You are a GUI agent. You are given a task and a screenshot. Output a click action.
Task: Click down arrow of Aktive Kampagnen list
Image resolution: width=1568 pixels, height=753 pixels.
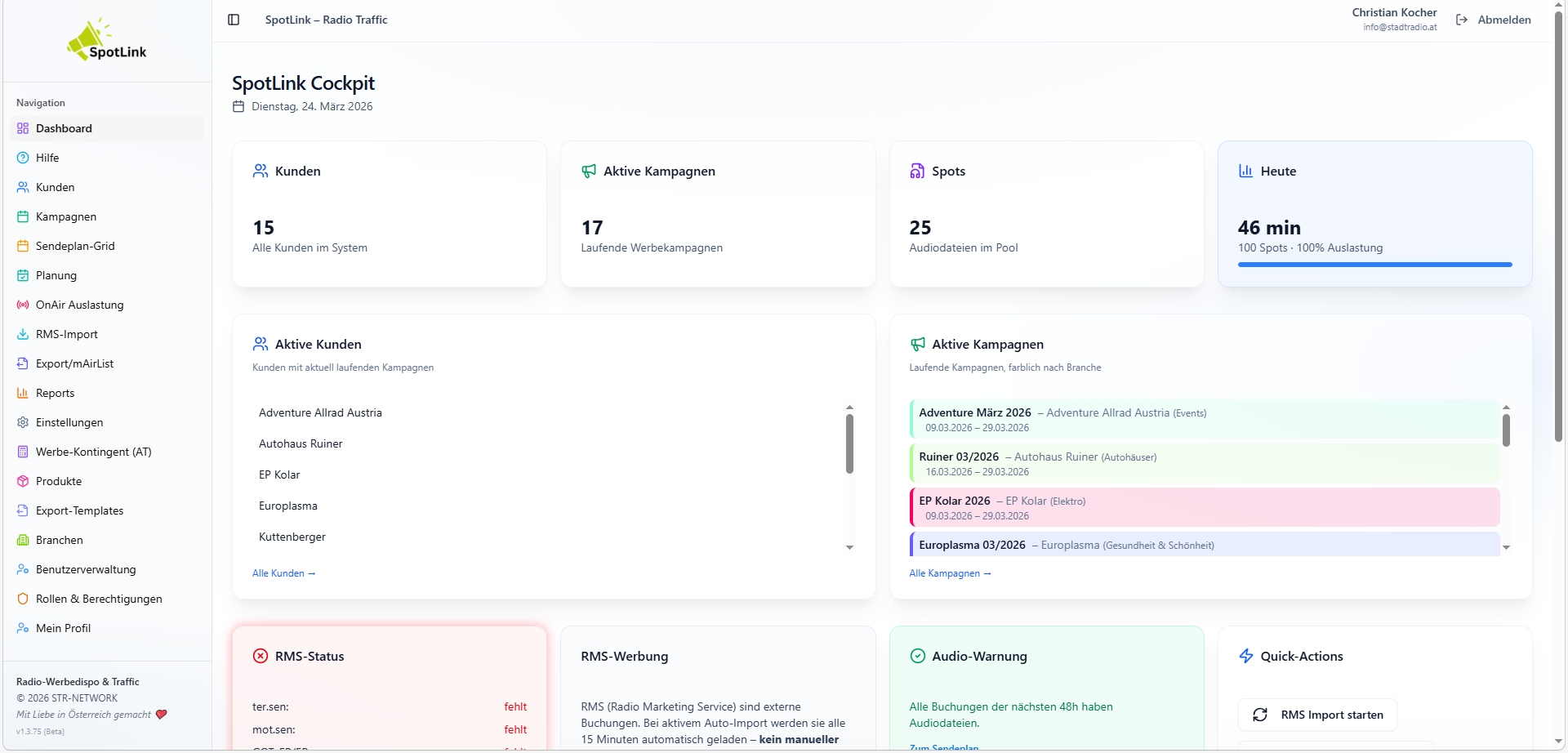(1506, 547)
